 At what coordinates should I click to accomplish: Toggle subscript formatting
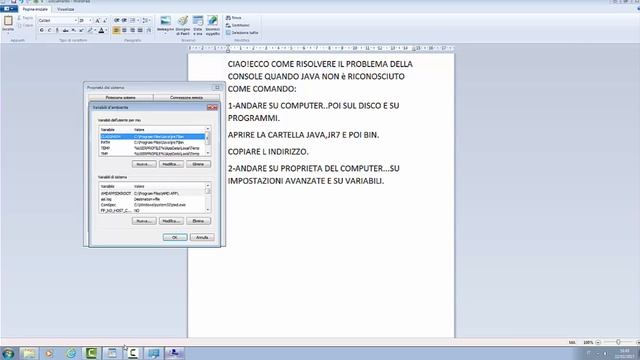pyautogui.click(x=73, y=30)
